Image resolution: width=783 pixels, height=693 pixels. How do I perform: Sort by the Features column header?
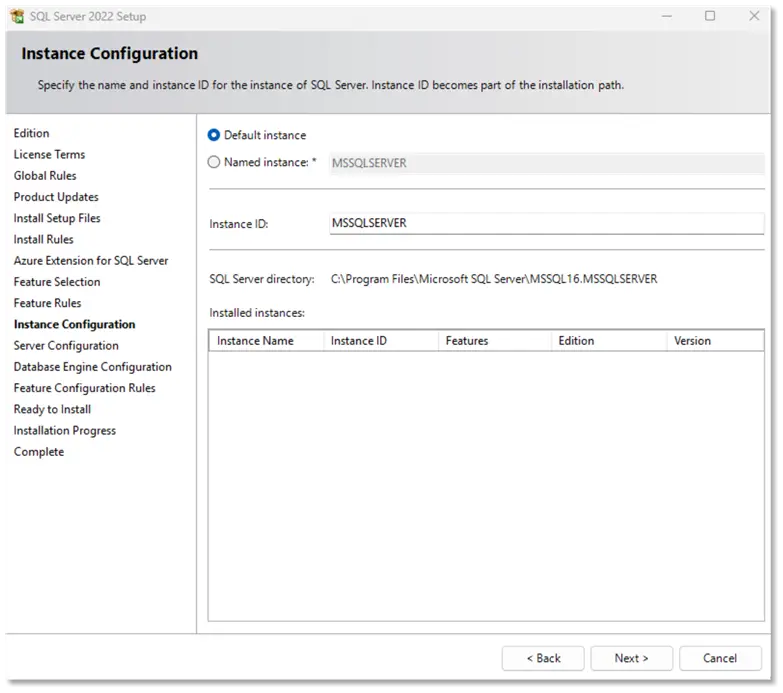(495, 341)
